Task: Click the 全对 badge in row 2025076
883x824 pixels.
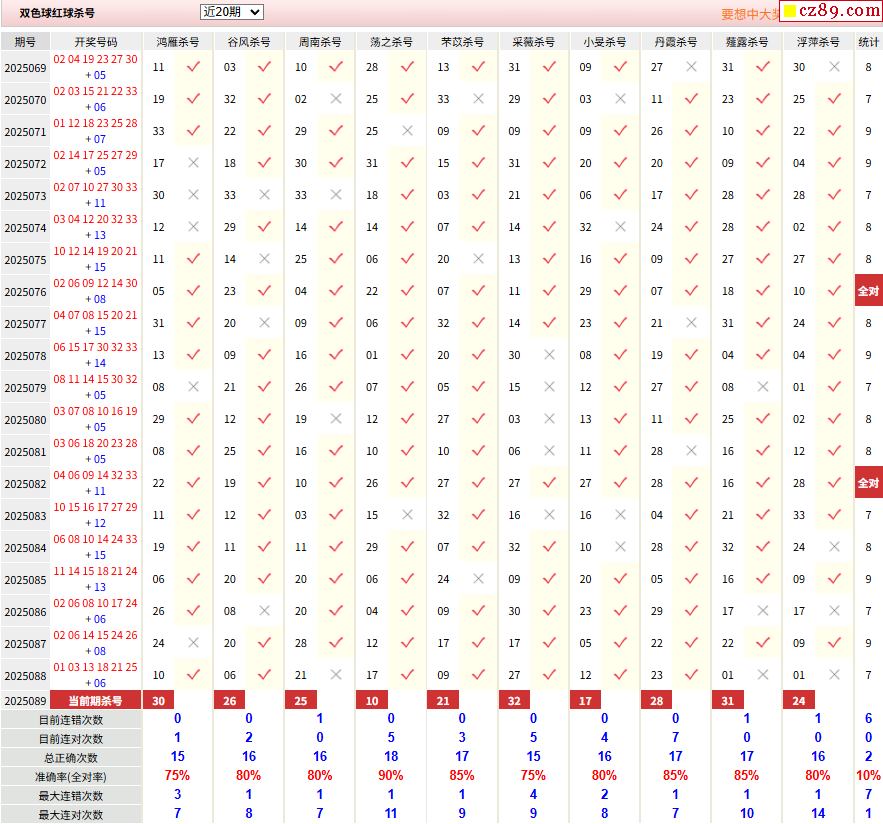Action: (x=868, y=291)
